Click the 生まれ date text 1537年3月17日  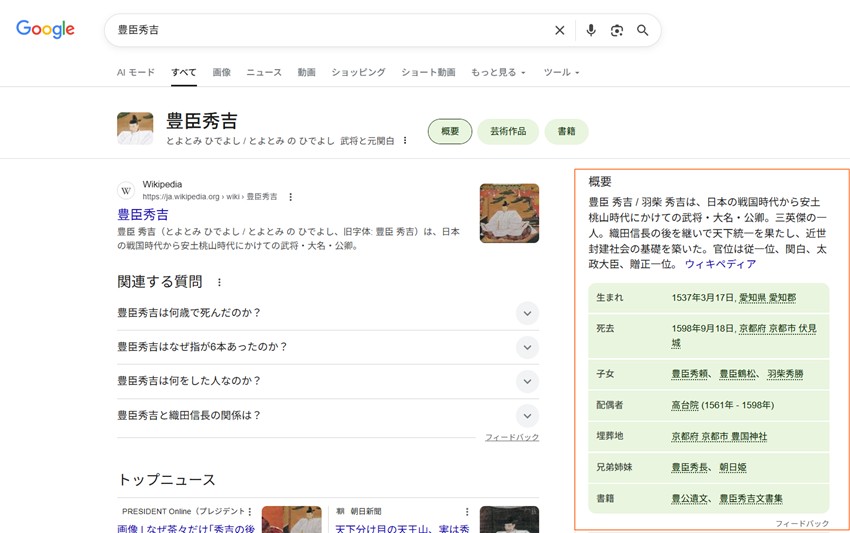point(703,298)
